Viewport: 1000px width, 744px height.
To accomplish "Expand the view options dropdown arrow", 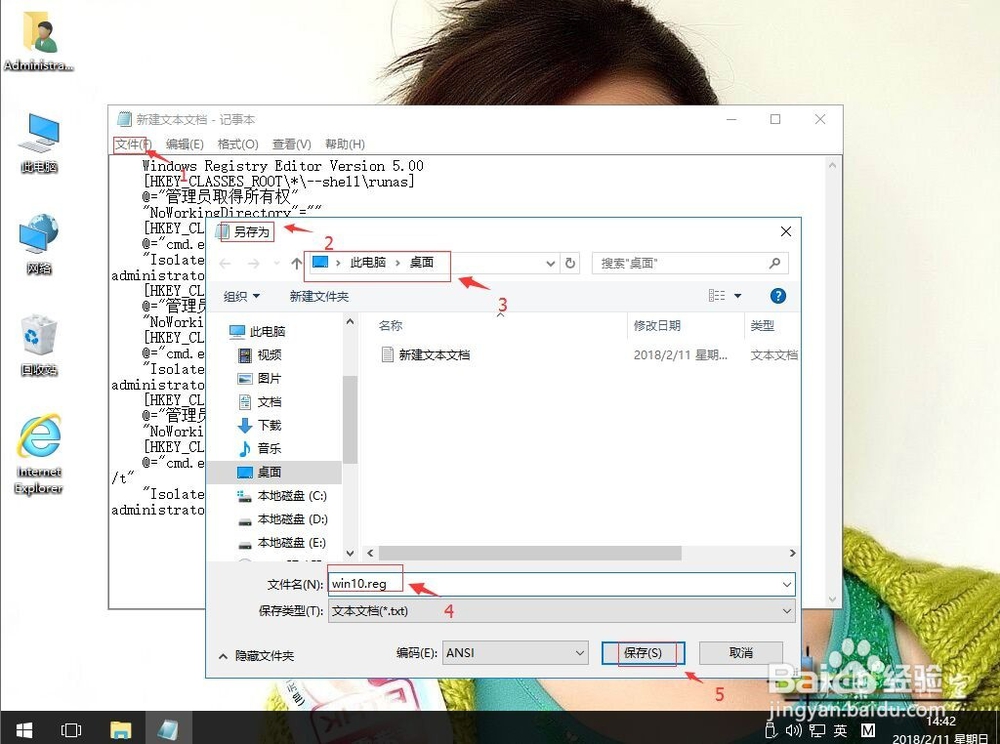I will coord(738,296).
